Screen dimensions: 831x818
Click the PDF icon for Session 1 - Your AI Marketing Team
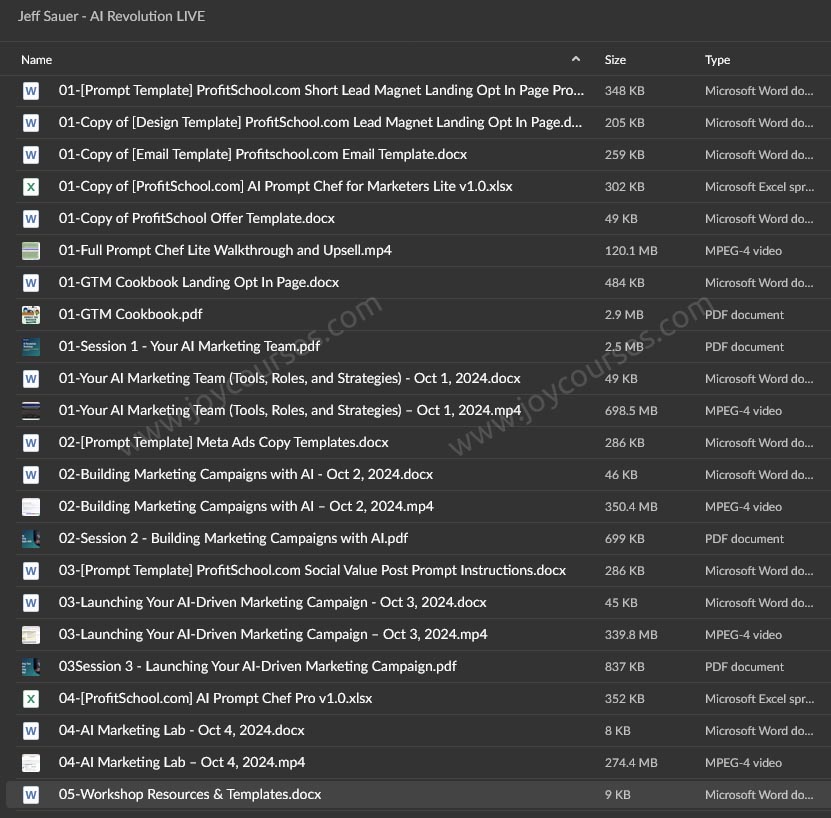click(x=31, y=347)
